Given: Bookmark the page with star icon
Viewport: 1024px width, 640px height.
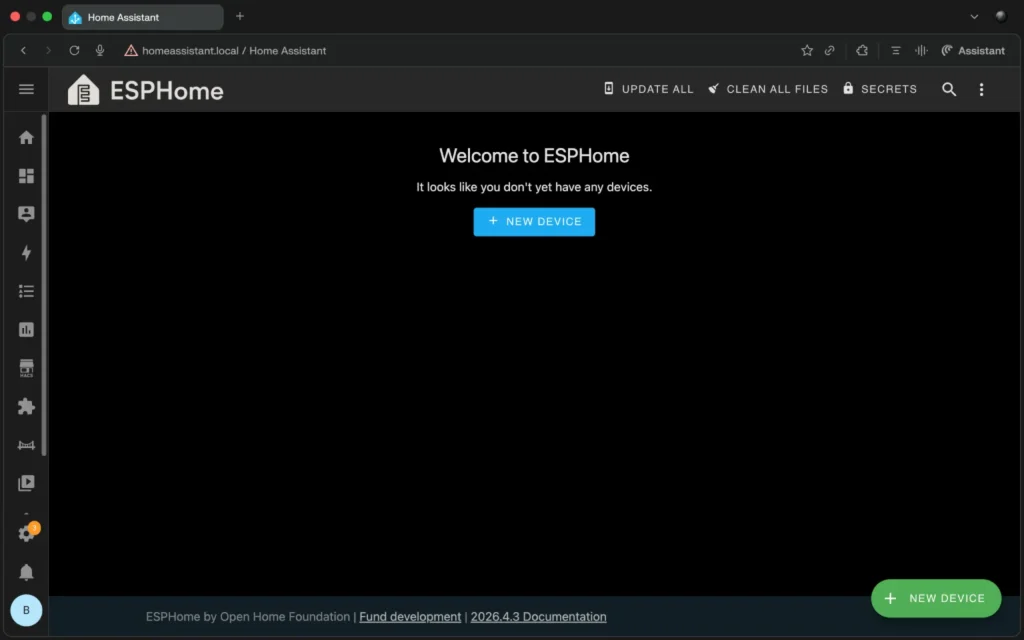Looking at the screenshot, I should click(807, 50).
